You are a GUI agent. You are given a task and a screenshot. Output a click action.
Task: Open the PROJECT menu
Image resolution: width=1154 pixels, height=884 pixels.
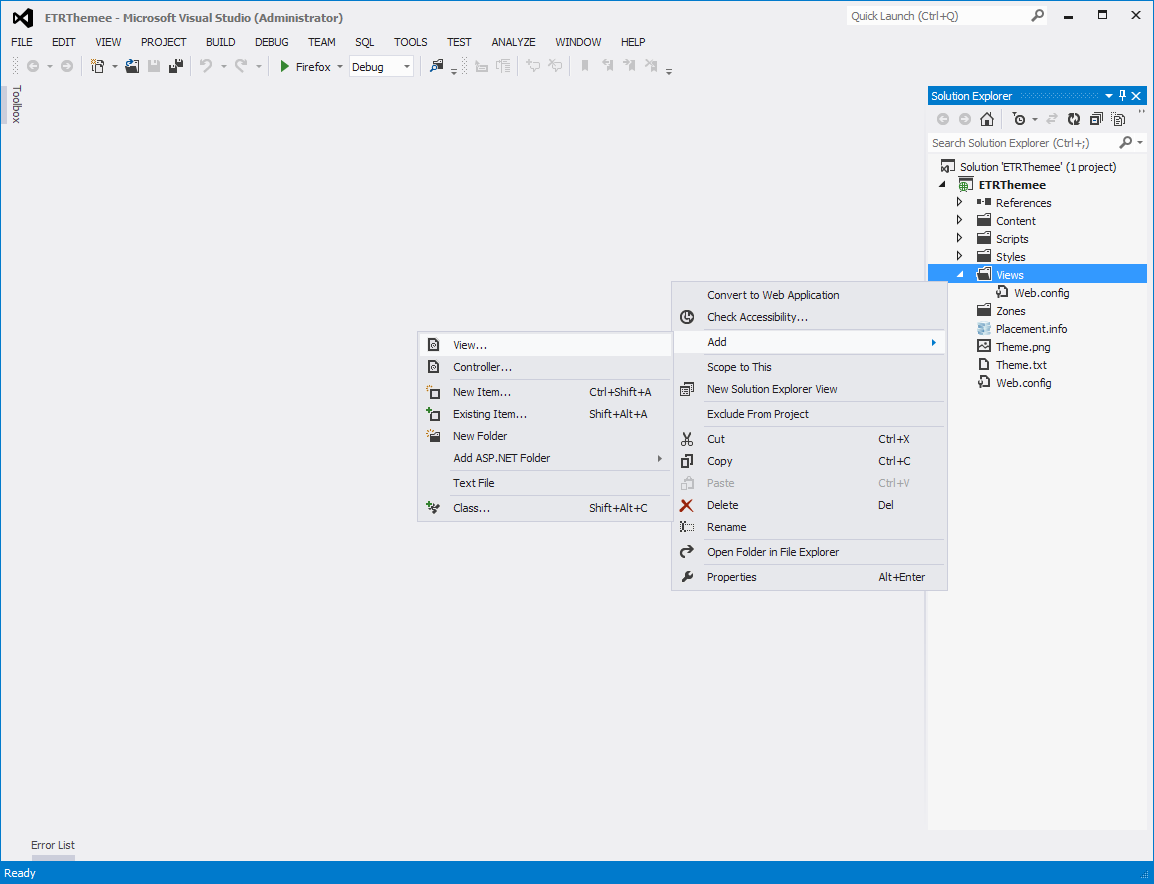pos(163,42)
